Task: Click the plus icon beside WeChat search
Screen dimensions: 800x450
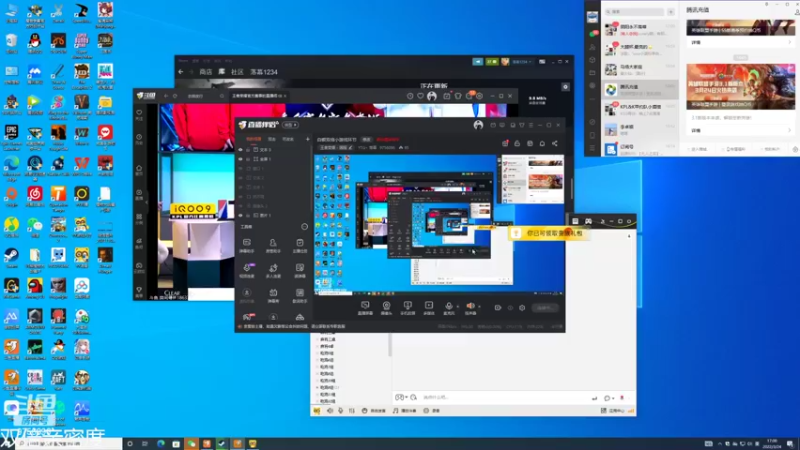Action: pyautogui.click(x=671, y=12)
